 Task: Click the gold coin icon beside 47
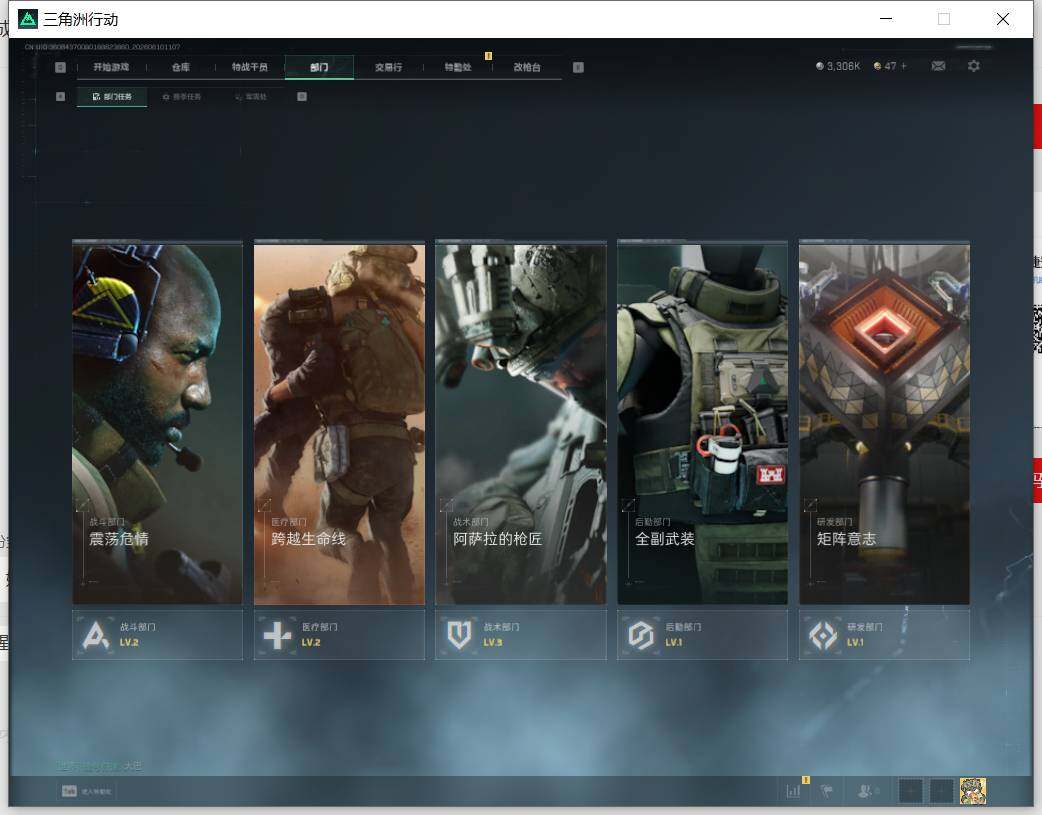[x=877, y=66]
